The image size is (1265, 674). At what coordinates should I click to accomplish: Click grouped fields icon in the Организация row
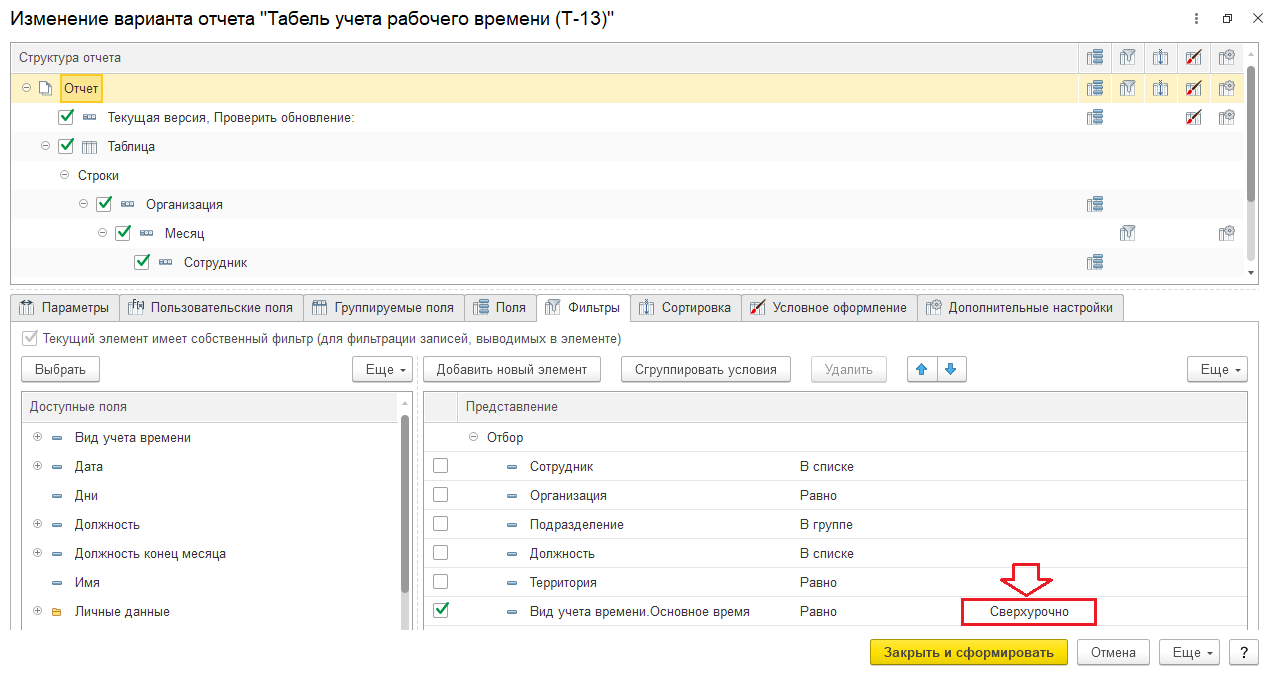coord(1095,204)
